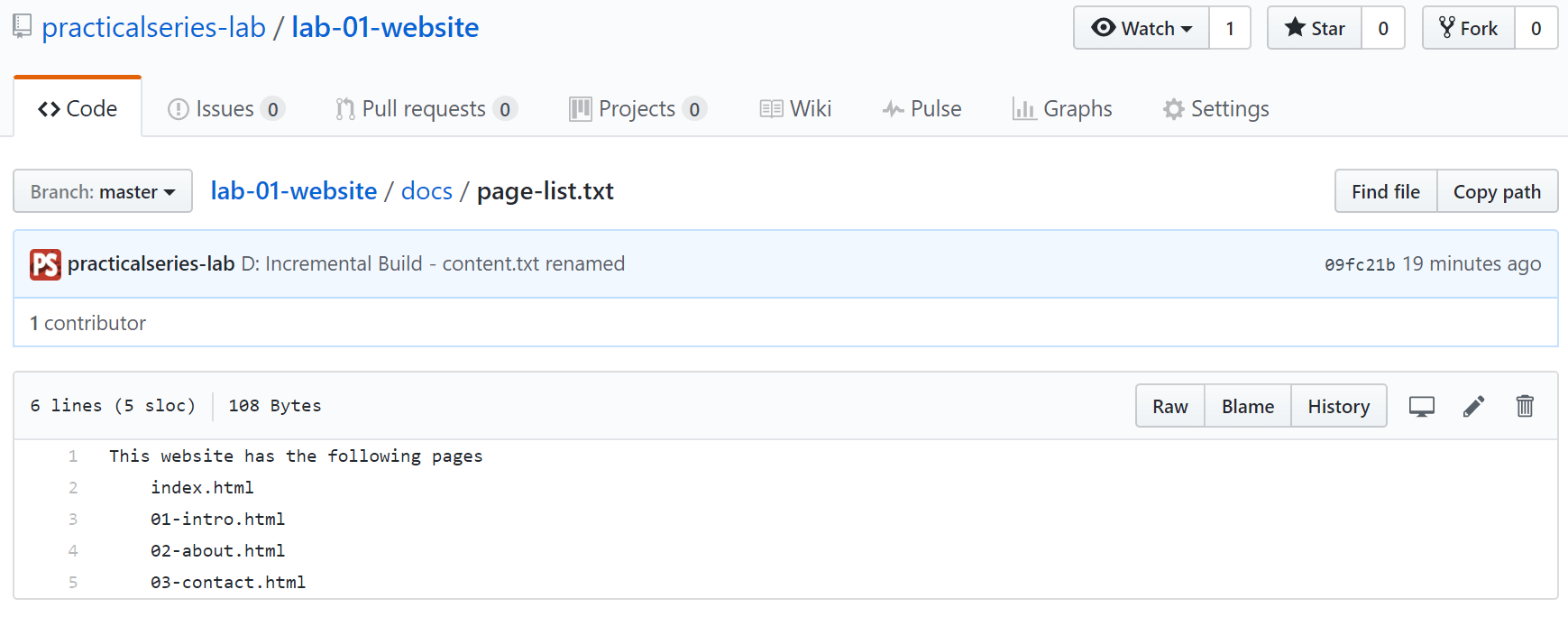
Task: Open the practicalseries-lab owner link in header
Action: point(153,27)
